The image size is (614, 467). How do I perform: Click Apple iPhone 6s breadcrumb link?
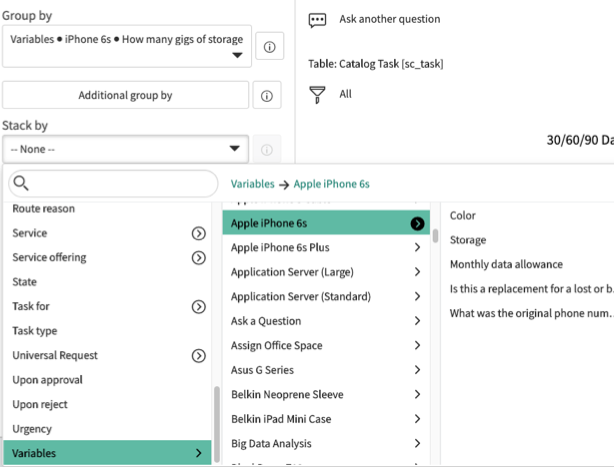[332, 184]
